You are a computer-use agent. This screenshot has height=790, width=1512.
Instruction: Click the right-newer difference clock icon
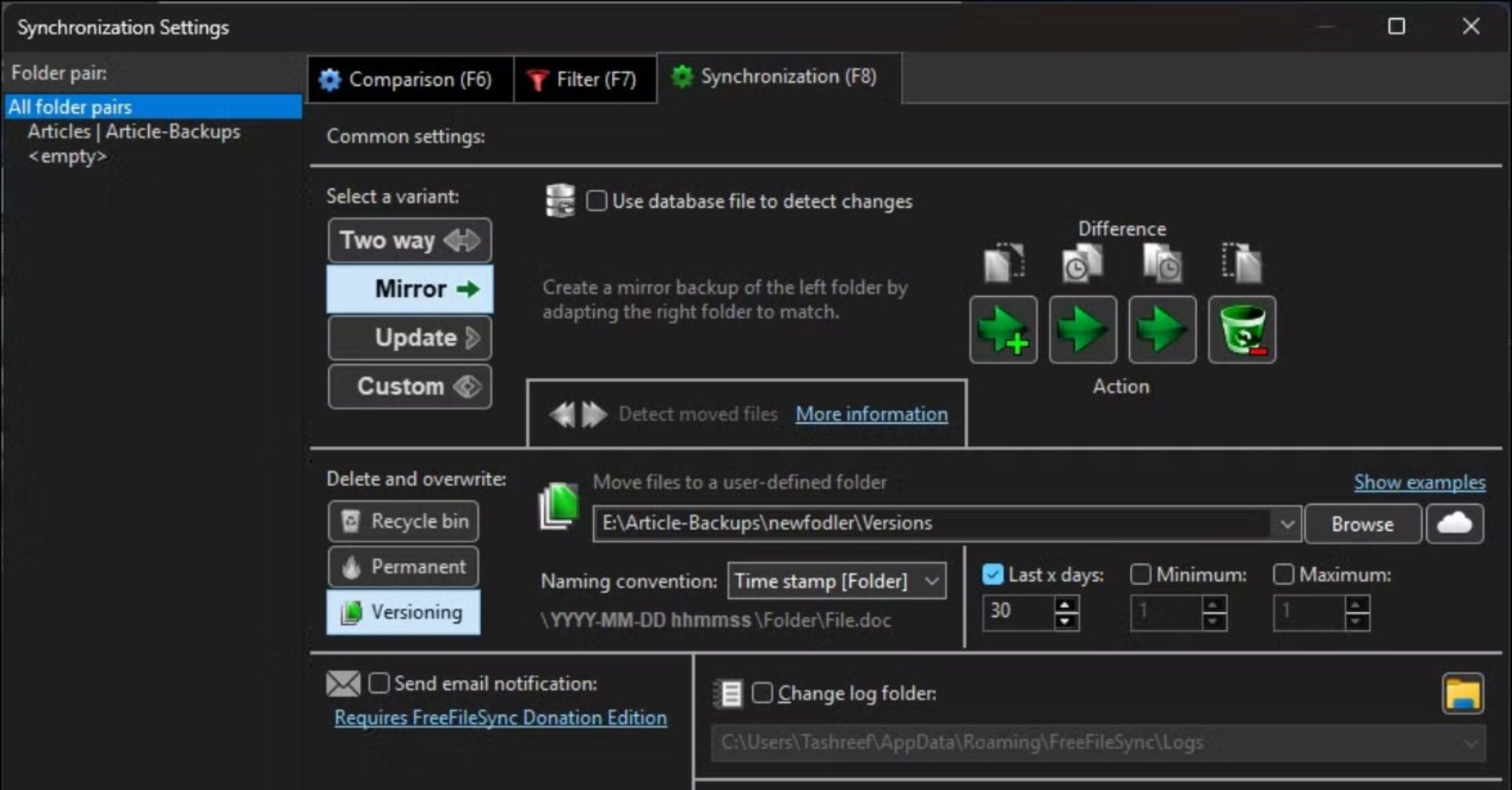pos(1162,262)
